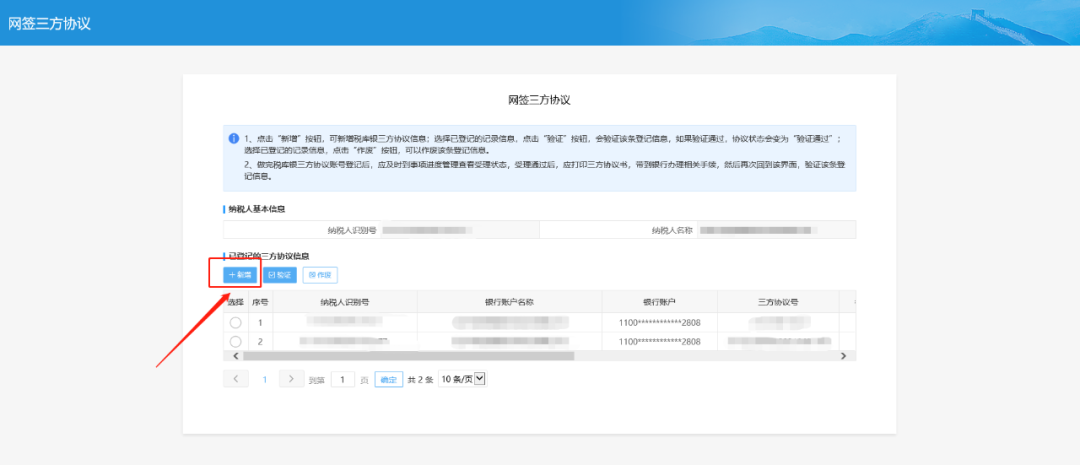
Task: Click the 纳税人识别号 column header
Action: point(345,302)
